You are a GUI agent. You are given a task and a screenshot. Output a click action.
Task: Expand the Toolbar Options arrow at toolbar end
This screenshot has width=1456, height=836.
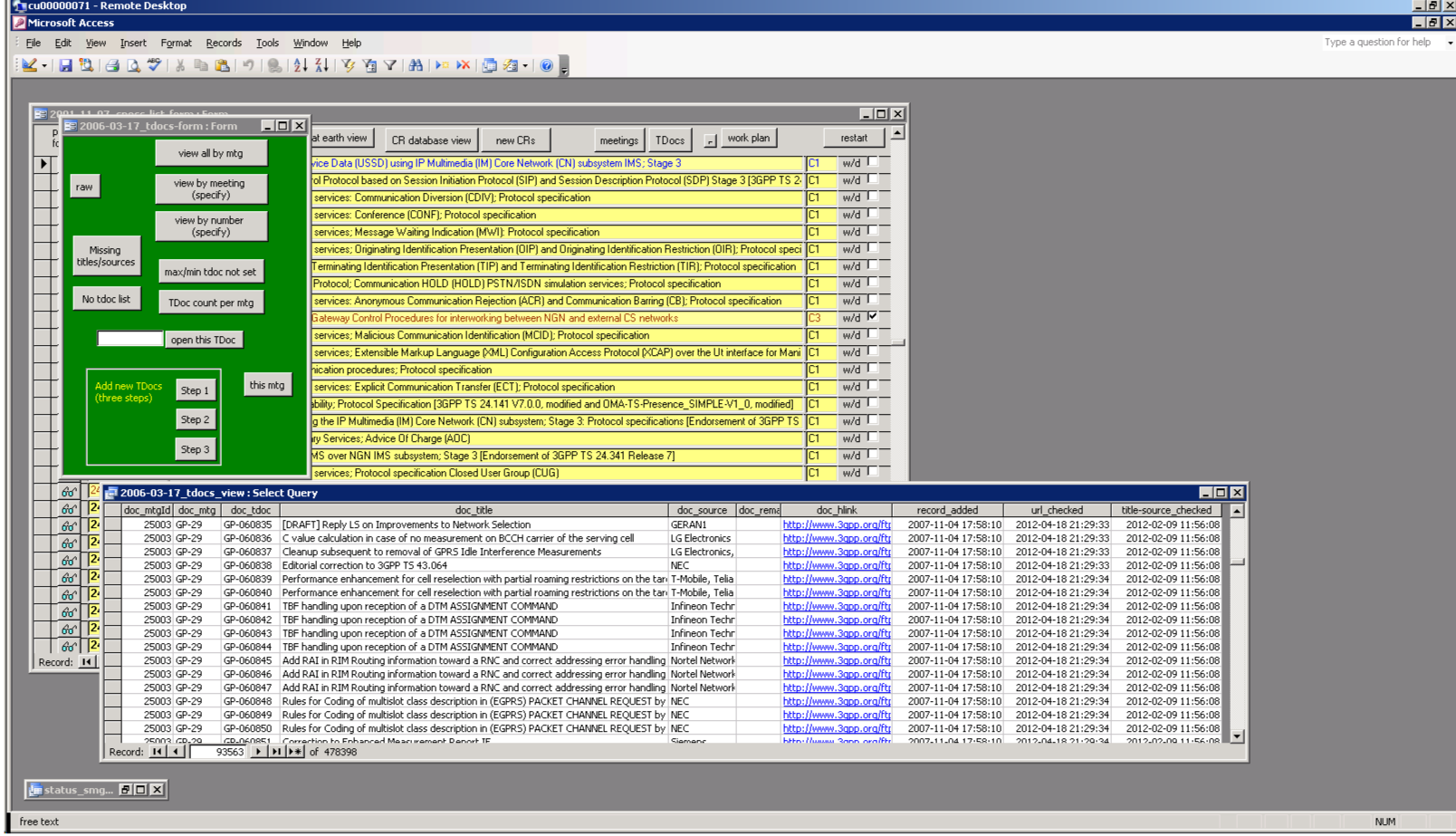(x=564, y=68)
